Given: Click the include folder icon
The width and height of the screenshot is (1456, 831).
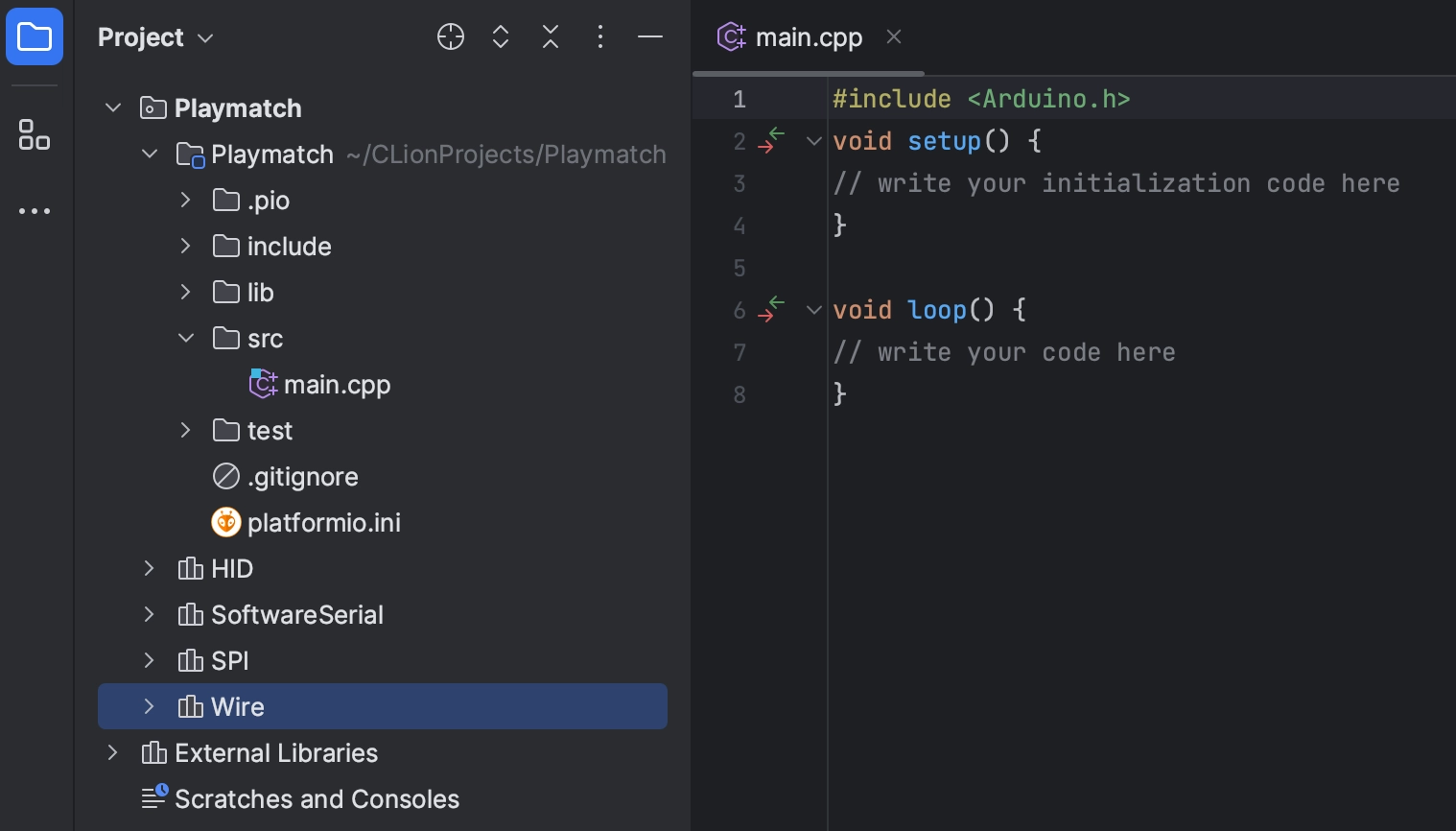Looking at the screenshot, I should (x=226, y=246).
